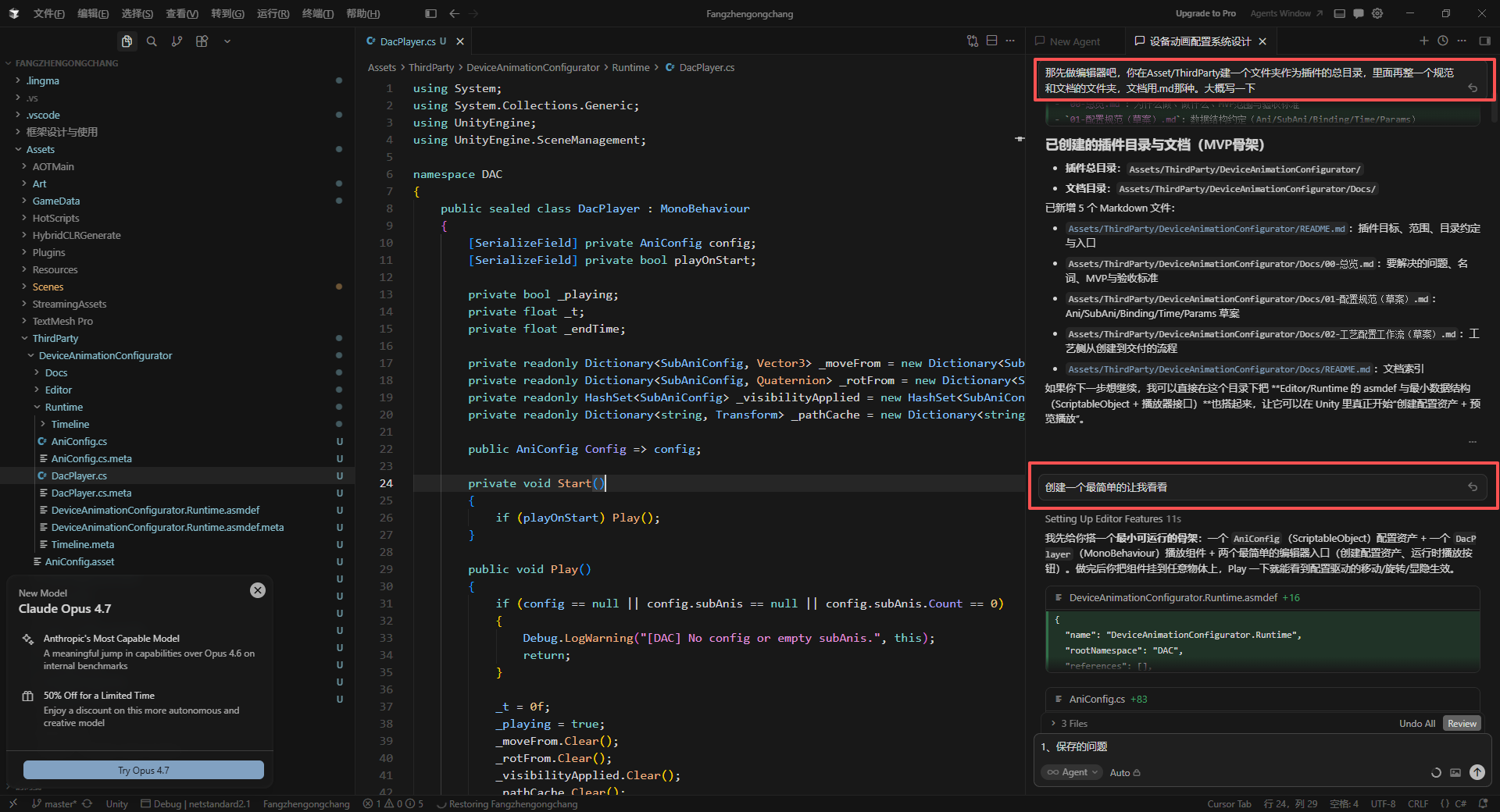Click the Runtime breadcrumb segment
The image size is (1500, 812).
(x=630, y=68)
